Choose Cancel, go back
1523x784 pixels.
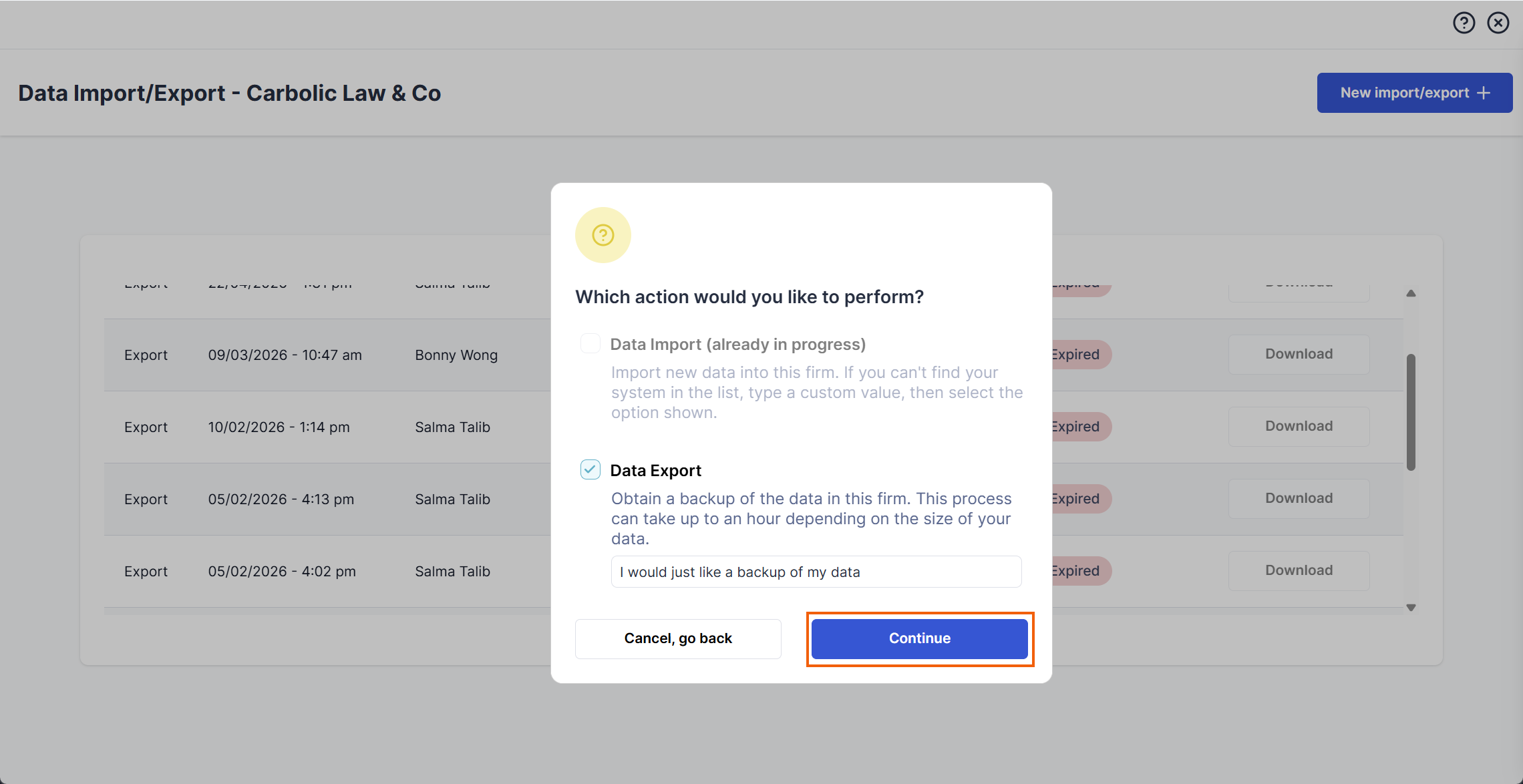pyautogui.click(x=678, y=638)
